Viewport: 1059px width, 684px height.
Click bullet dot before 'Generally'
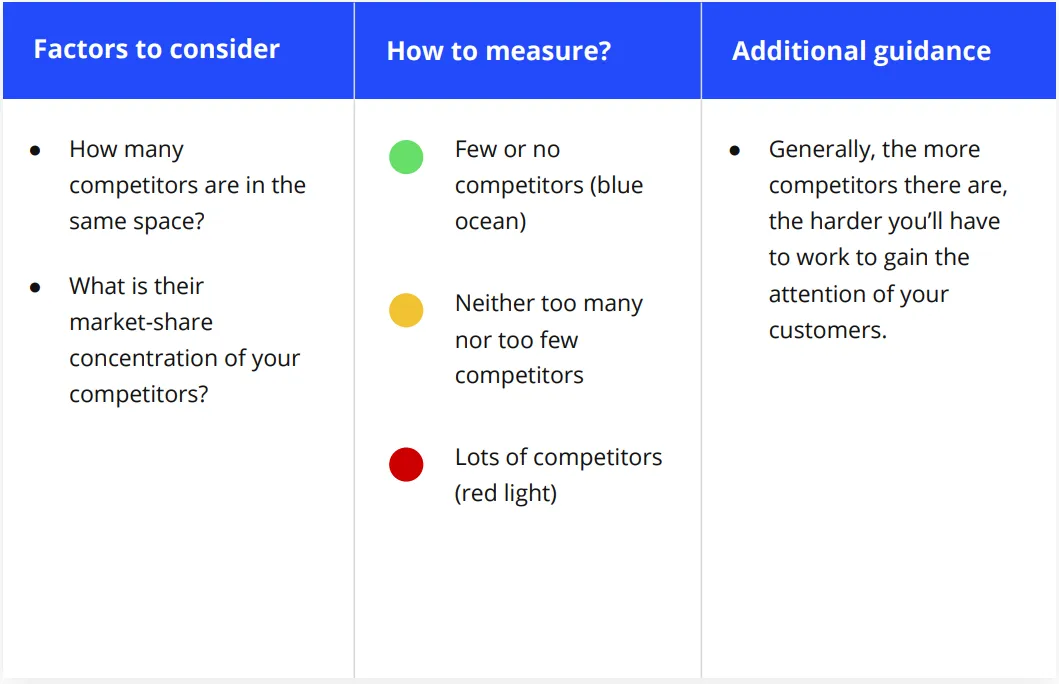[x=735, y=151]
